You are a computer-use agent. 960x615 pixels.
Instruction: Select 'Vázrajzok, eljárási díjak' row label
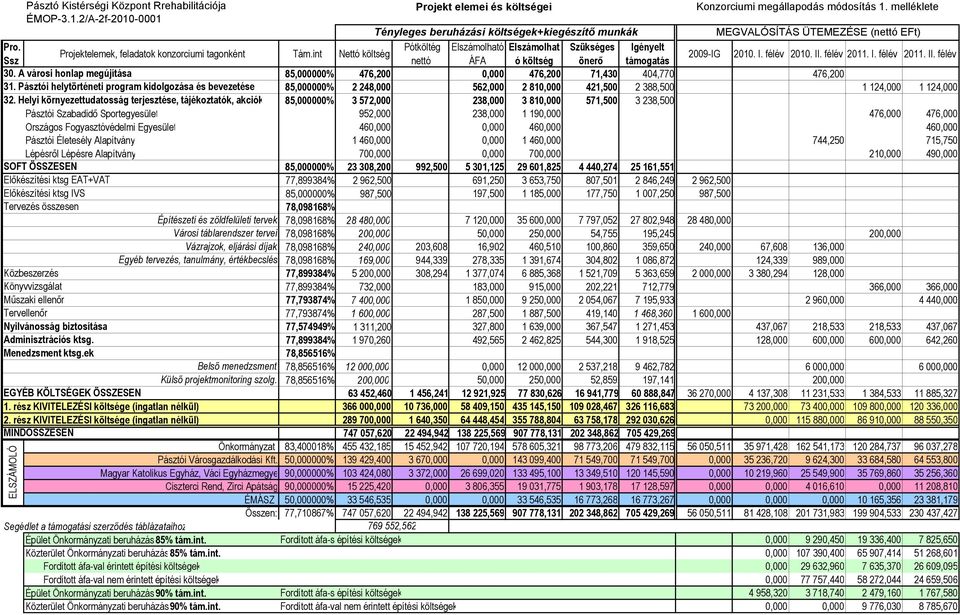[231, 247]
